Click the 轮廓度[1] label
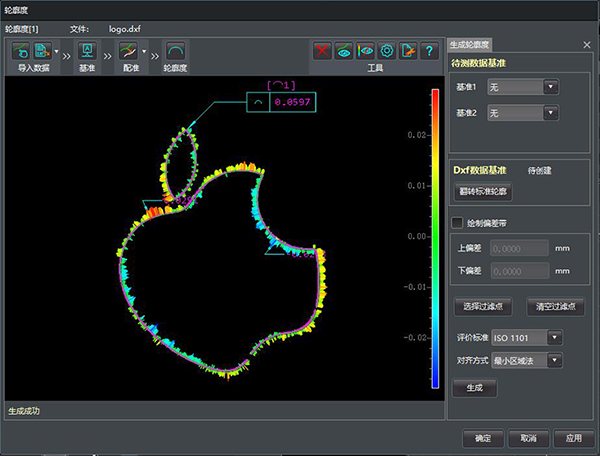The image size is (600, 456). (21, 29)
